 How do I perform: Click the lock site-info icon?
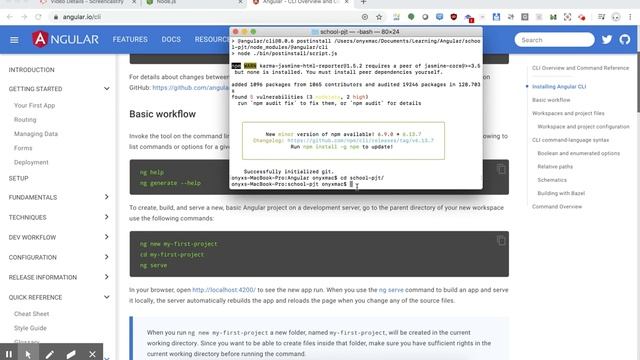pyautogui.click(x=56, y=17)
